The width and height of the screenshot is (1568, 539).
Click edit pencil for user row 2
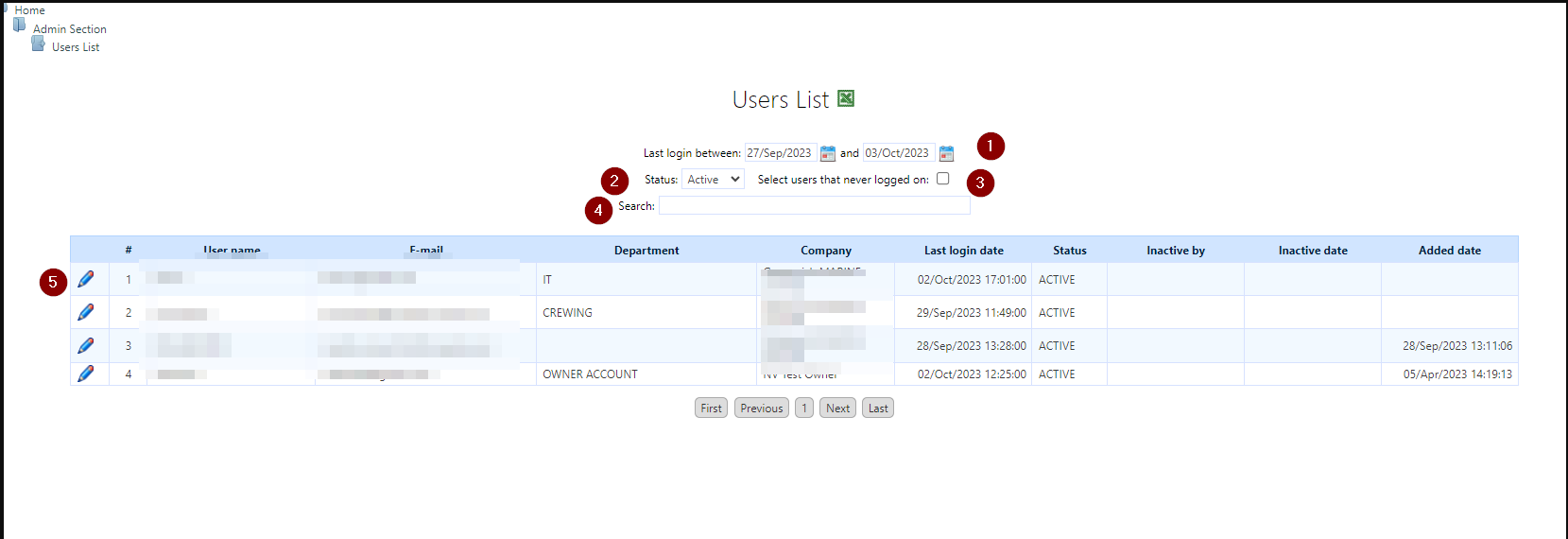click(86, 312)
